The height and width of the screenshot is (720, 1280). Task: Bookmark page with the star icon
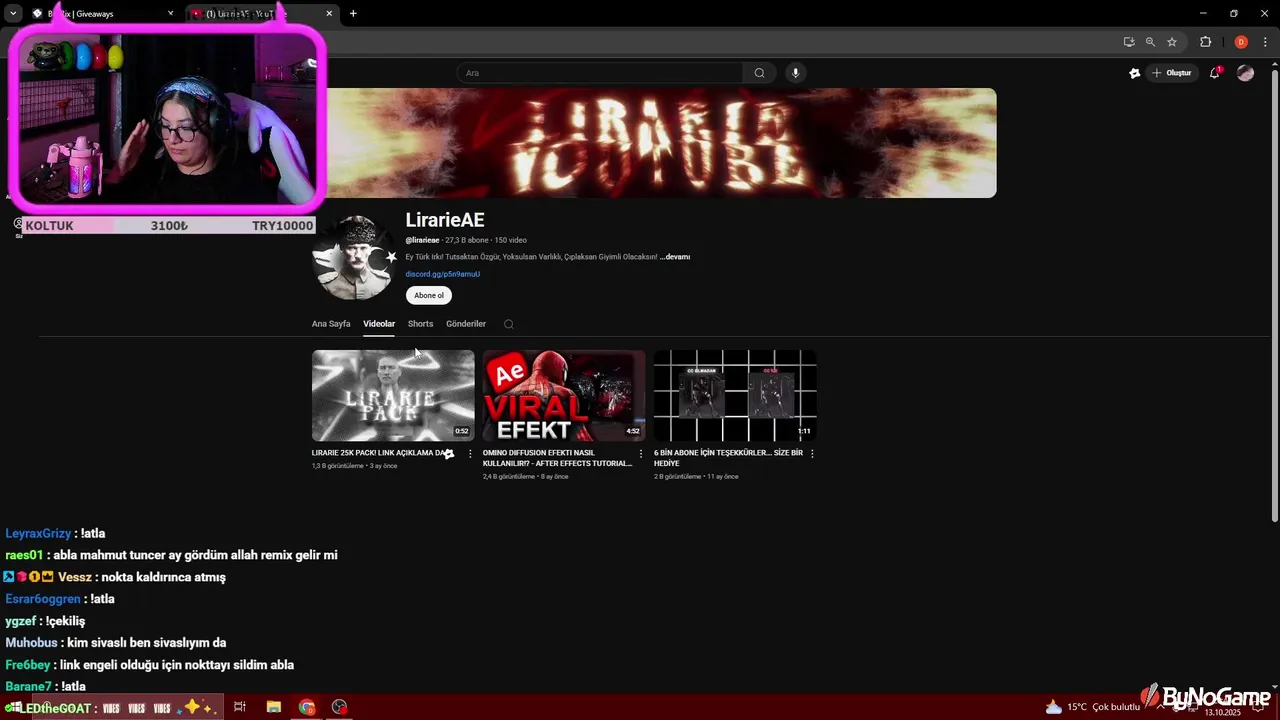coord(1172,42)
